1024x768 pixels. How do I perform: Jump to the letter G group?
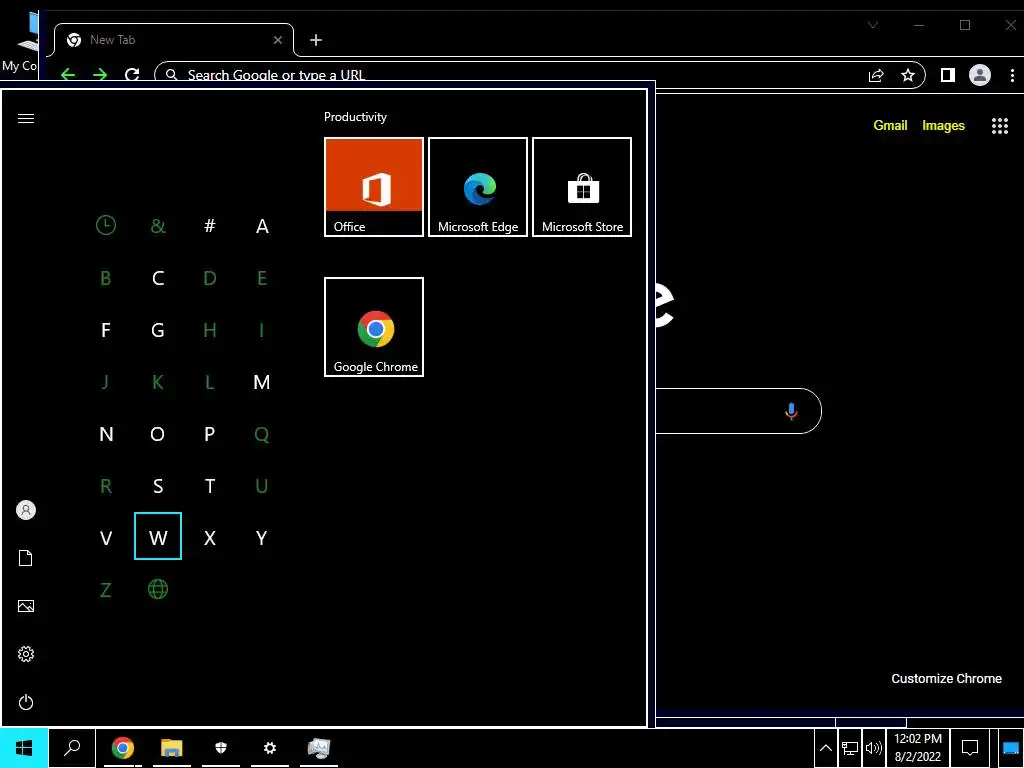(158, 330)
